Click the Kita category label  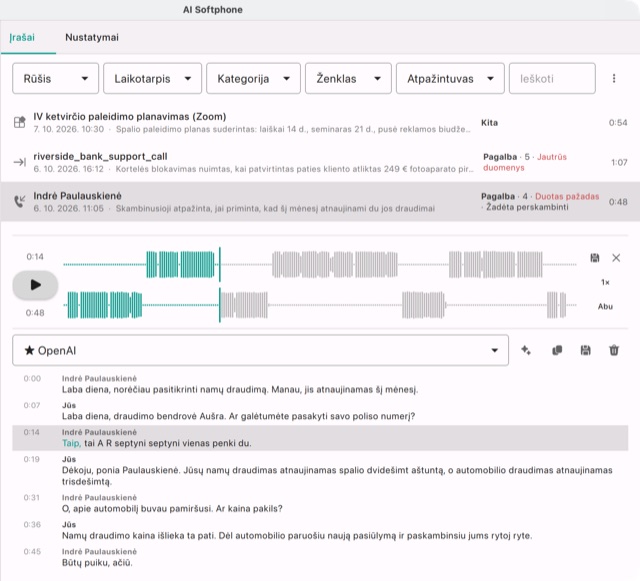tap(489, 122)
